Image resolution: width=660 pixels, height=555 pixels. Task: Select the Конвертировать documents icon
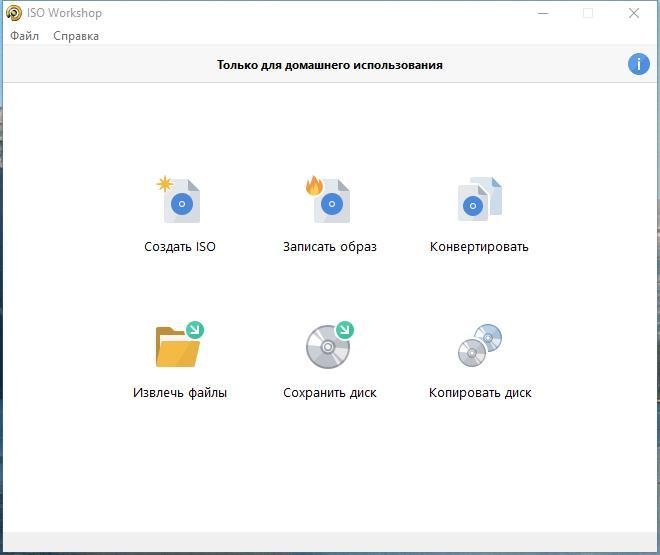(479, 201)
